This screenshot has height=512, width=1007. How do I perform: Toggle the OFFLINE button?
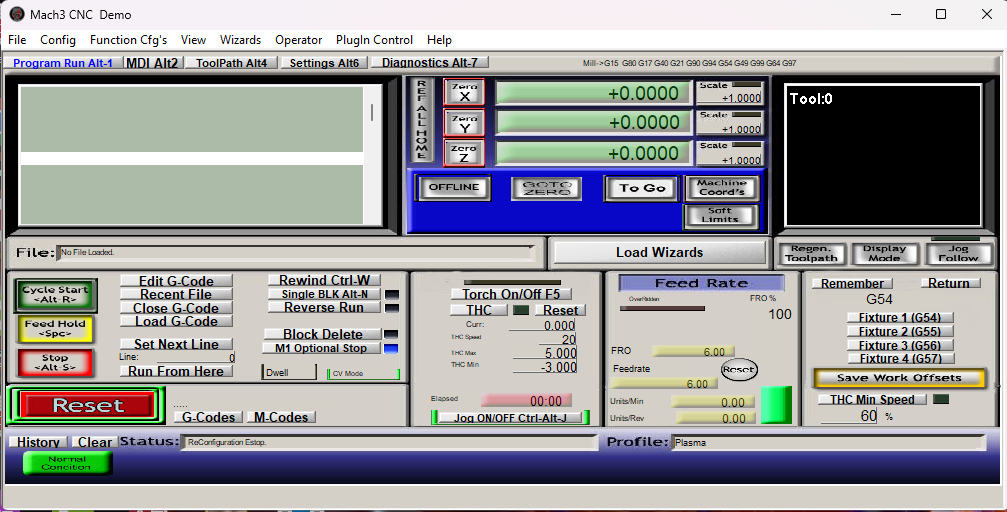(453, 188)
